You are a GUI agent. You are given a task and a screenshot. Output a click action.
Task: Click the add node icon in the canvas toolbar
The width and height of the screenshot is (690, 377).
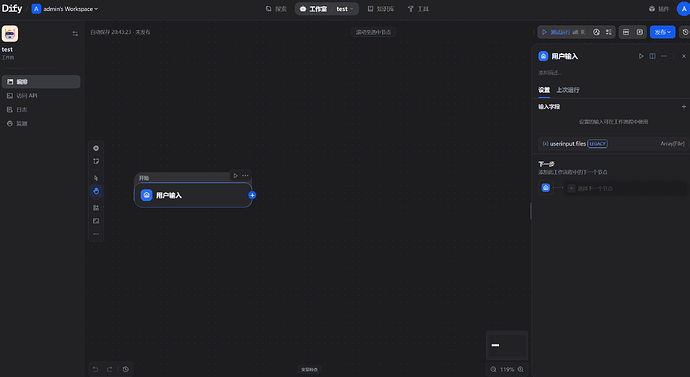pos(96,148)
